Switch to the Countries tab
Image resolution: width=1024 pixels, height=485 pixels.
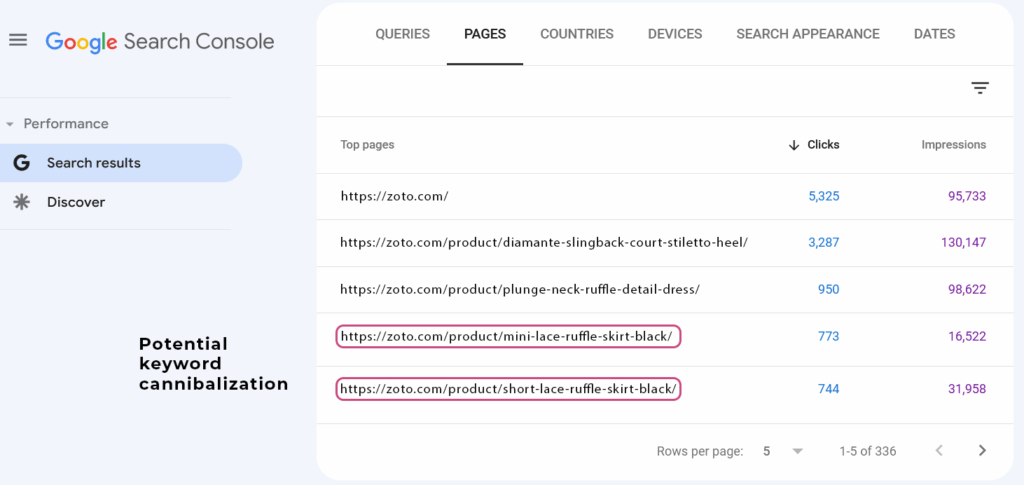click(577, 34)
